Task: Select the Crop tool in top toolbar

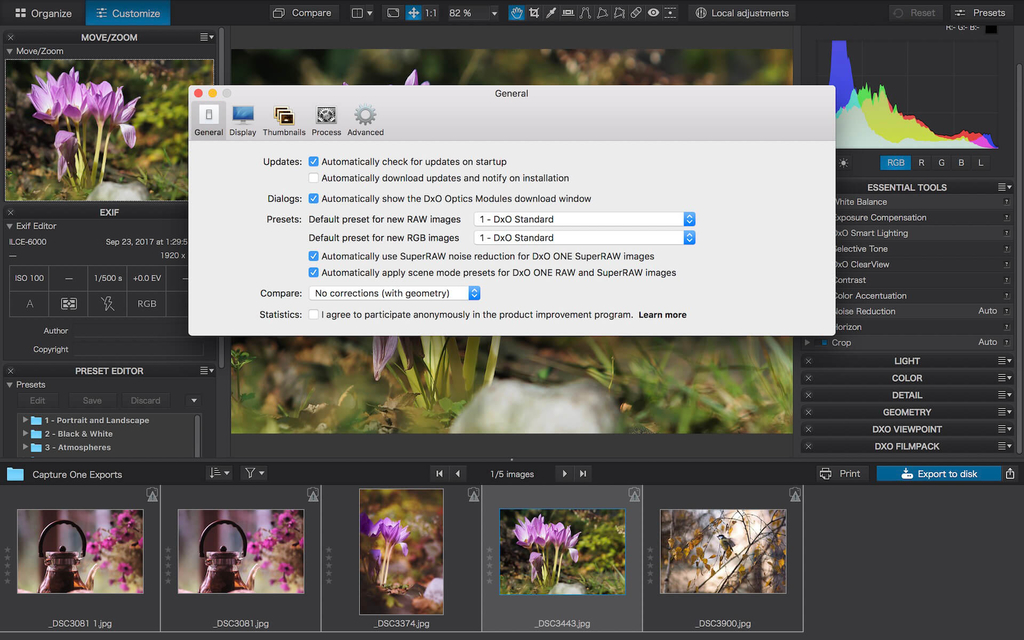Action: pos(534,13)
